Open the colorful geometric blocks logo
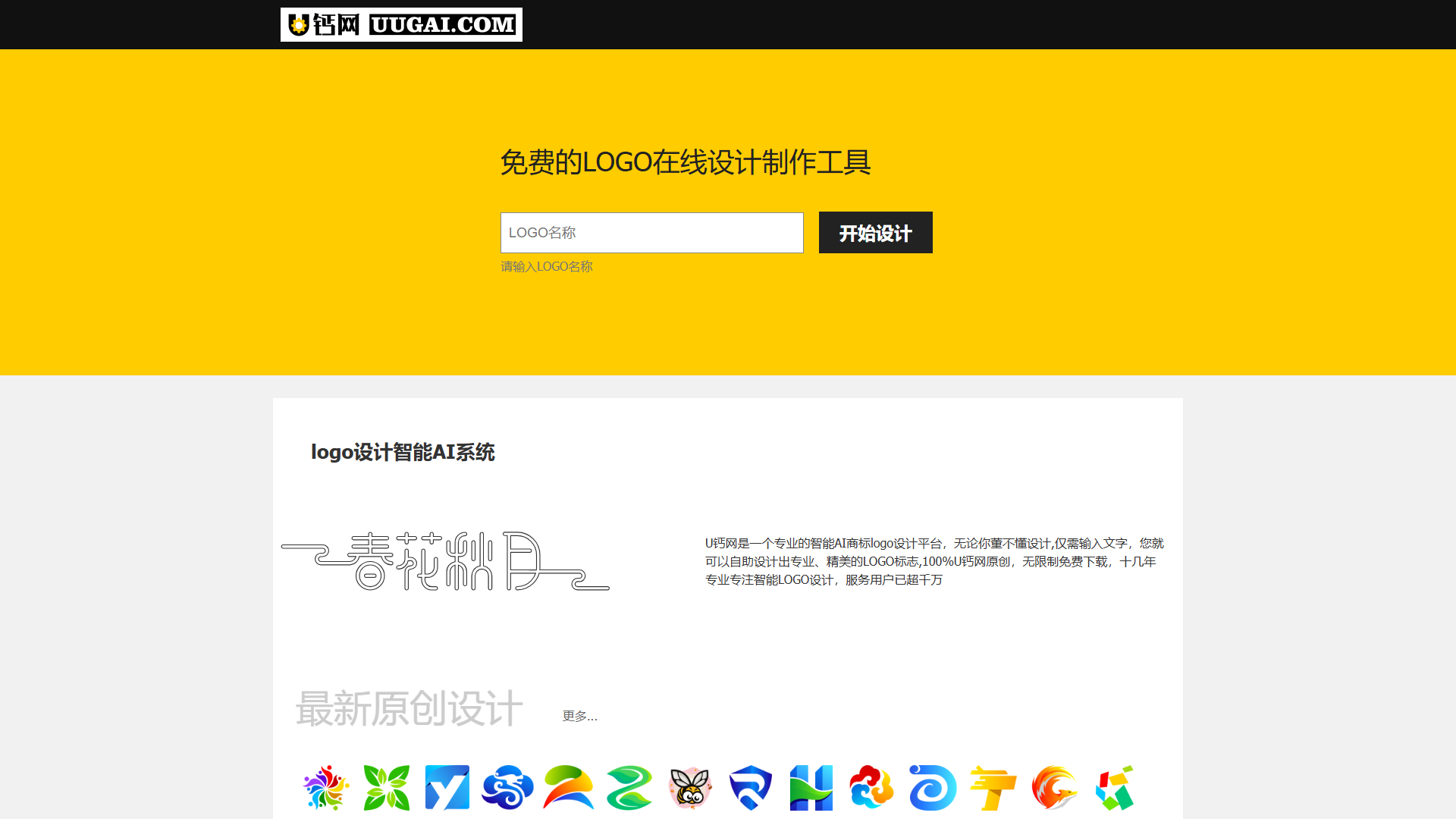The image size is (1456, 819). [1115, 788]
